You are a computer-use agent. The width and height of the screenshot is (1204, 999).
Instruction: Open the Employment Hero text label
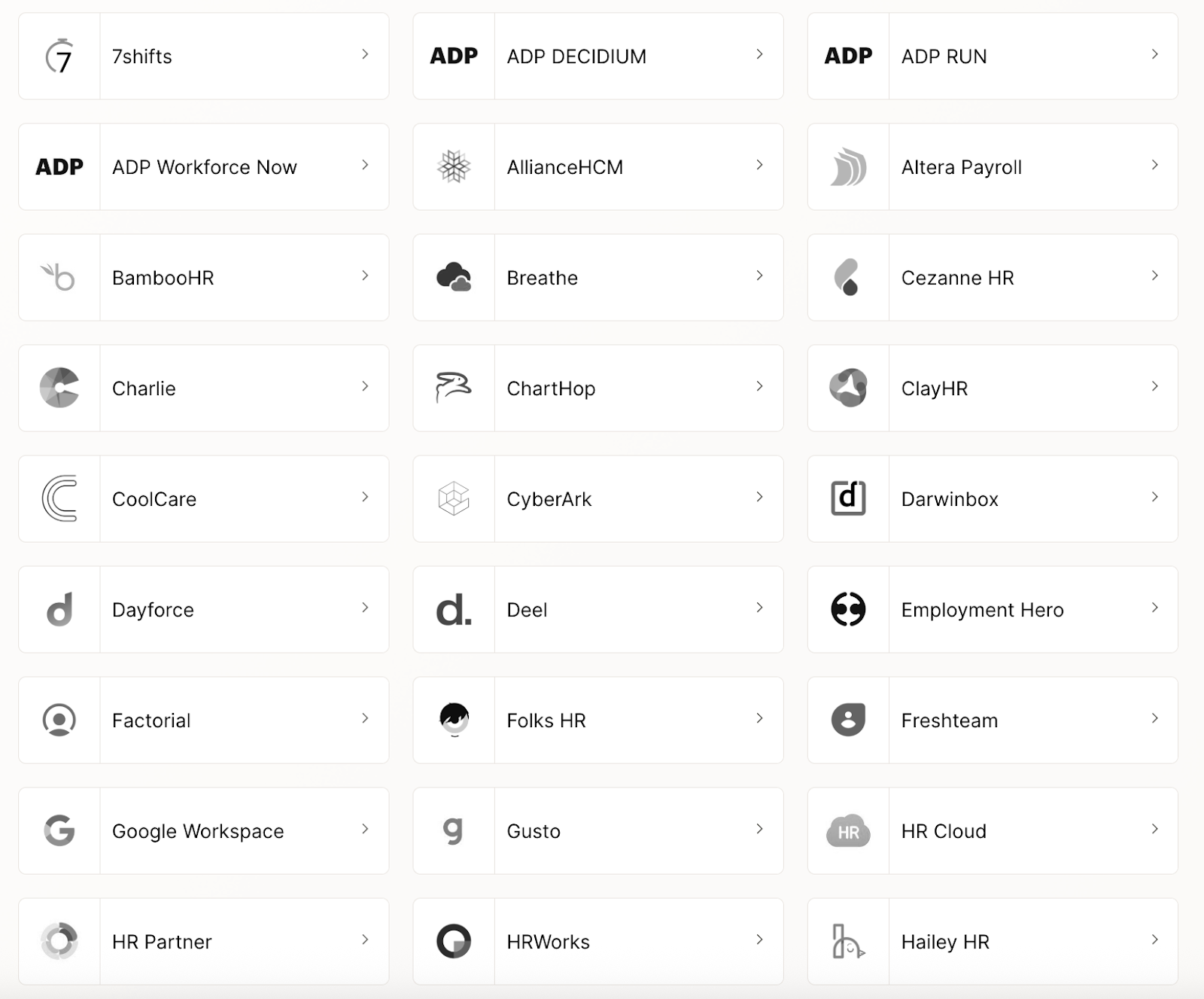pyautogui.click(x=983, y=610)
